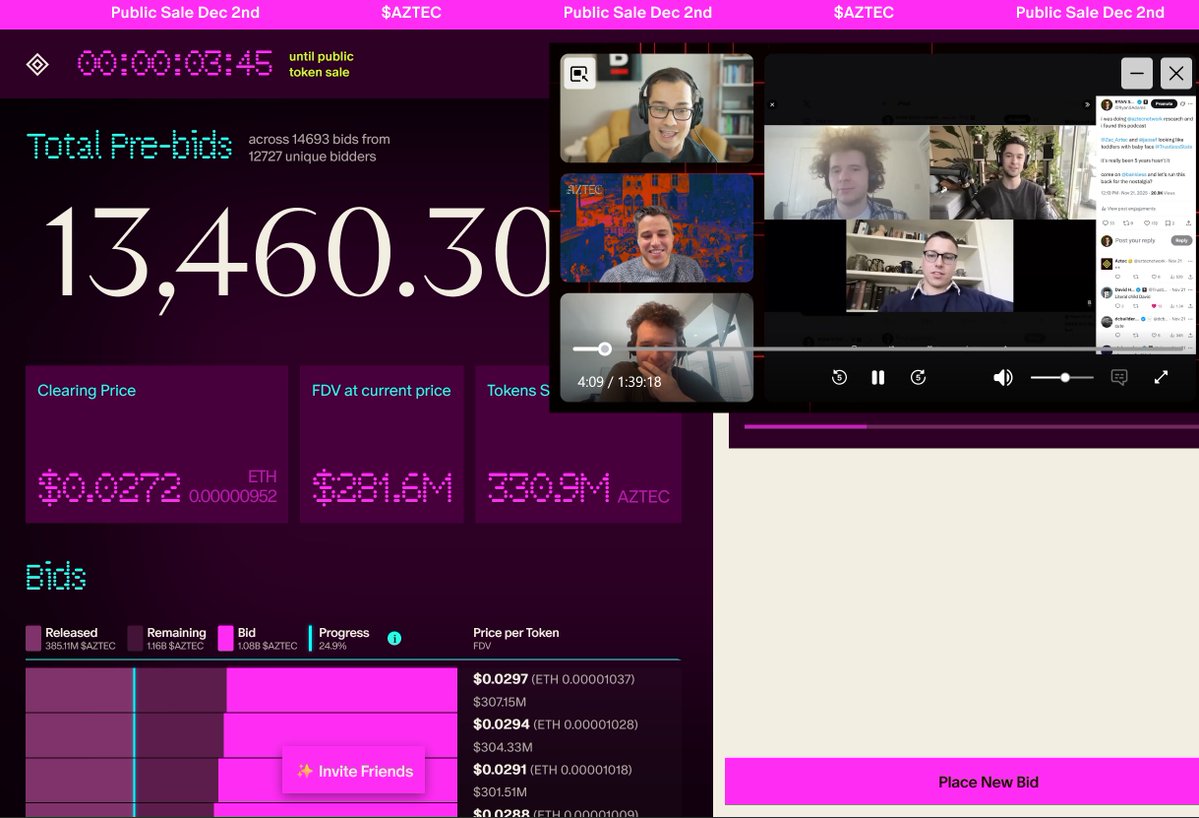Click the $0.0297 price row

(554, 679)
